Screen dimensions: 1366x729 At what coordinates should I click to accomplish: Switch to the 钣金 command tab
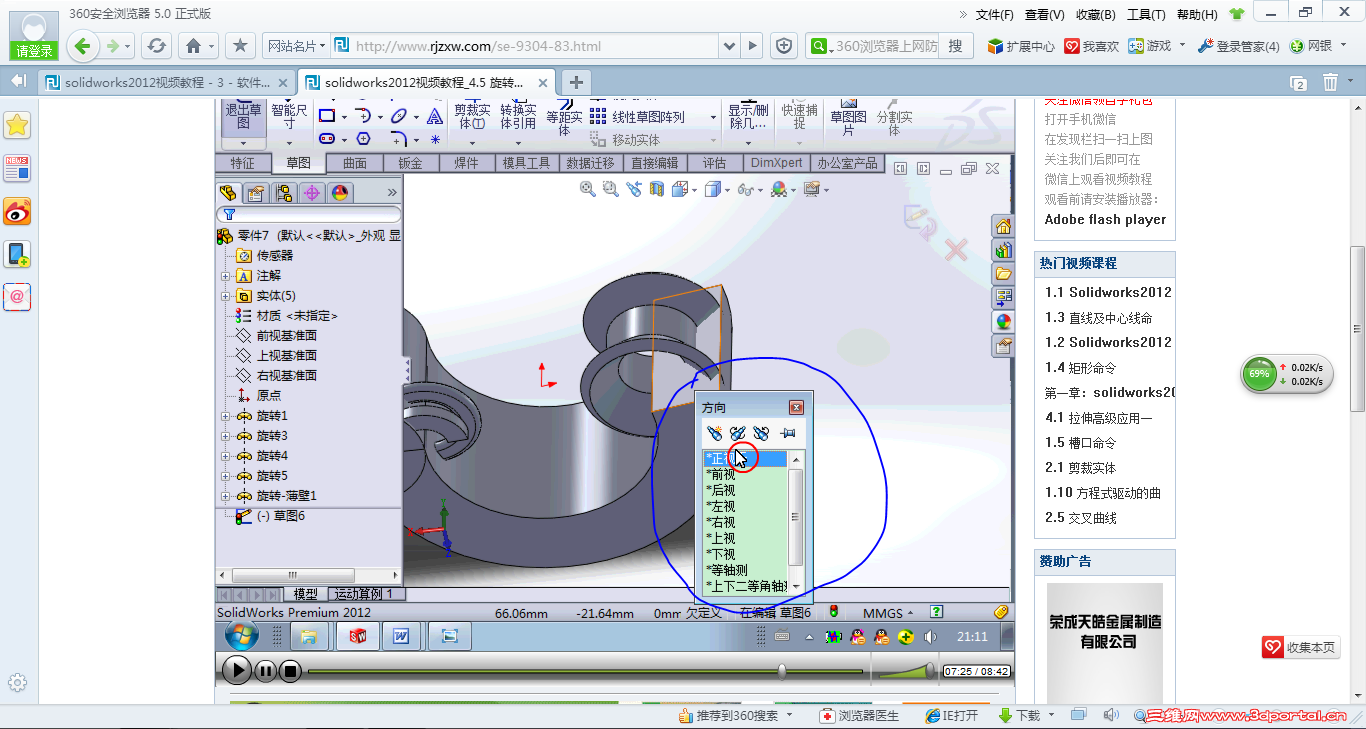tap(410, 163)
